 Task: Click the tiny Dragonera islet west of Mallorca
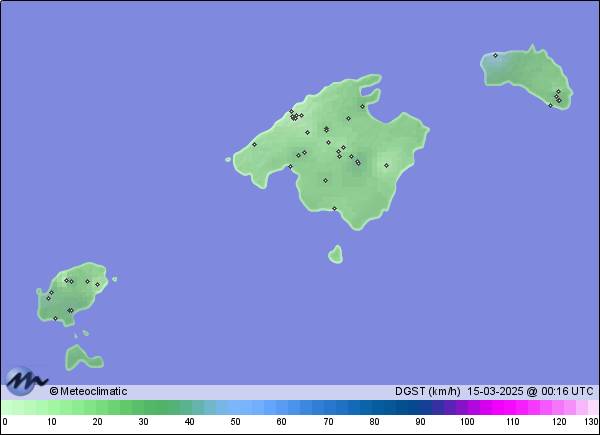tap(228, 160)
